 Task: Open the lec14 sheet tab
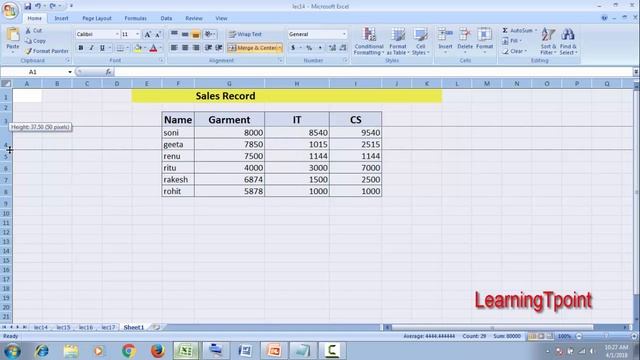point(41,327)
